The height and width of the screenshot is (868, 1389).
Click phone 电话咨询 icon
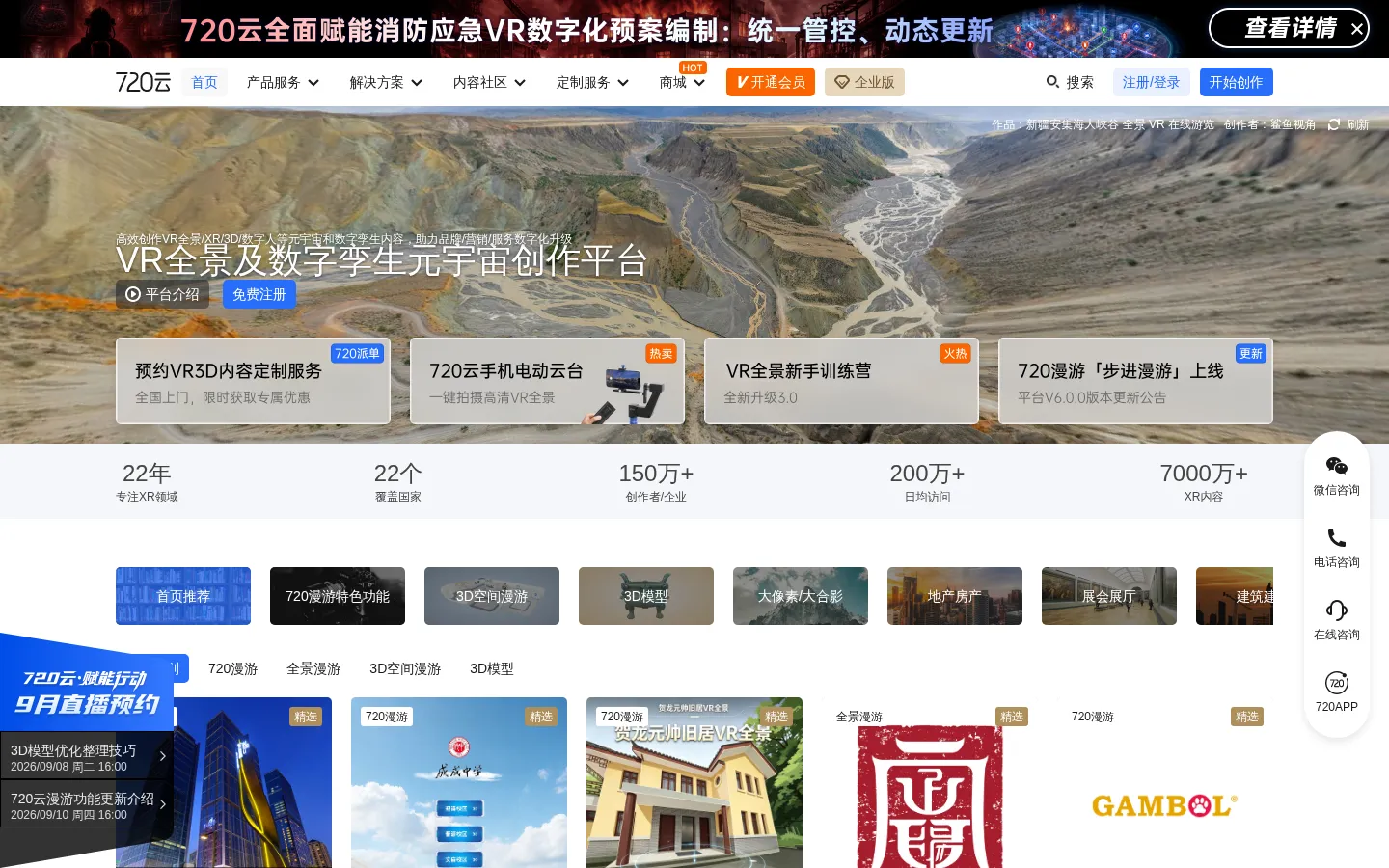click(x=1336, y=538)
